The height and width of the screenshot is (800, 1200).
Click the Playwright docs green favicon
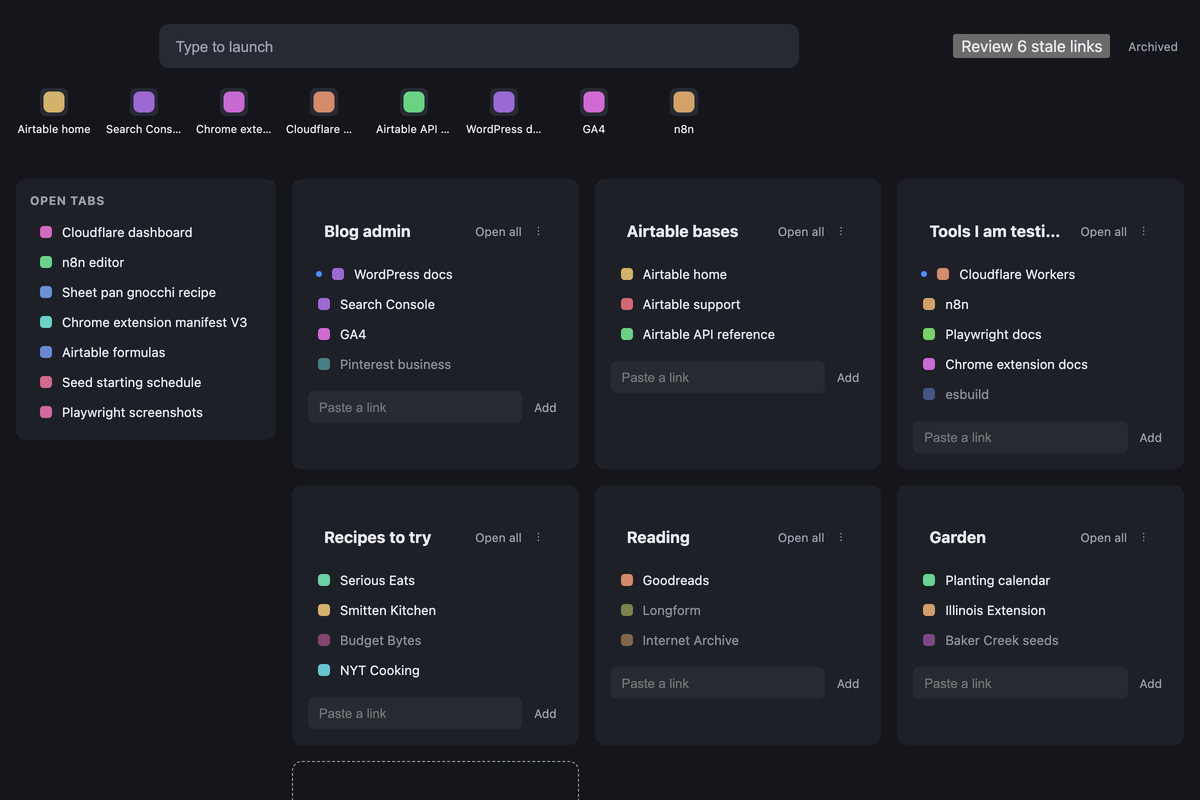tap(929, 334)
